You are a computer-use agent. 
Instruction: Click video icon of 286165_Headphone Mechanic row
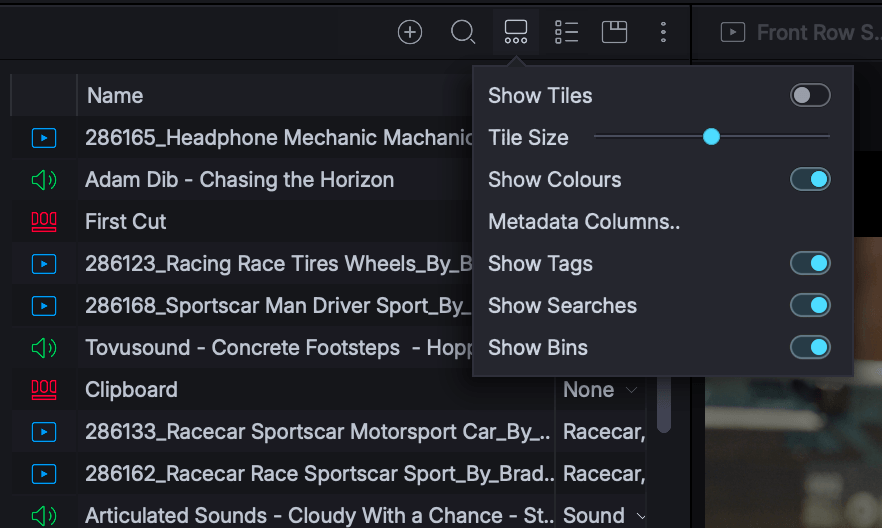coord(44,138)
